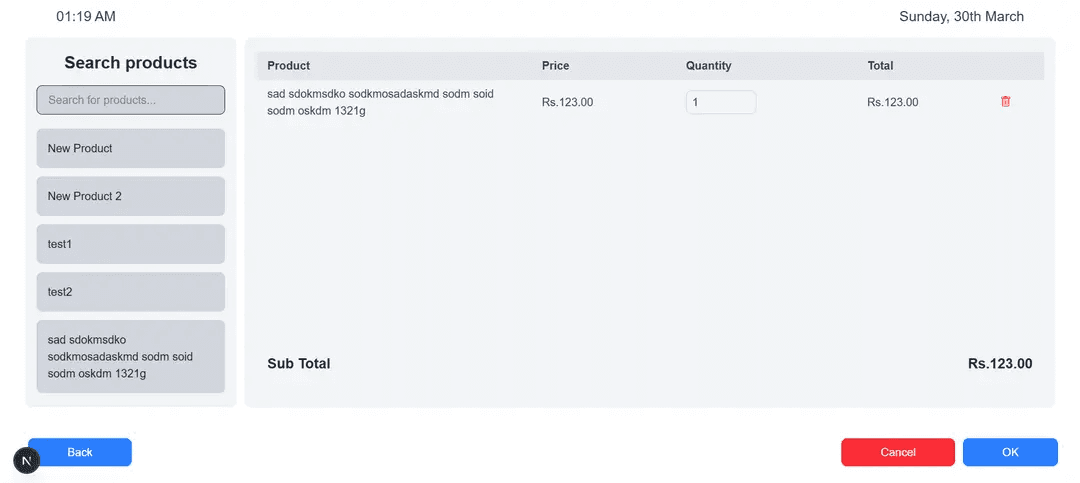Click the Quantity column header

(708, 66)
